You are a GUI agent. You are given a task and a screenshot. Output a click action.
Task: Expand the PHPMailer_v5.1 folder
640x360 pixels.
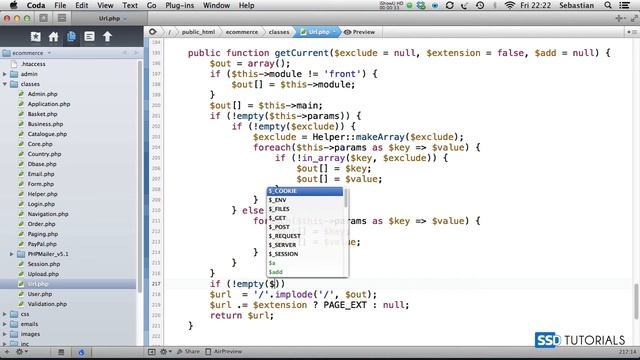click(12, 254)
